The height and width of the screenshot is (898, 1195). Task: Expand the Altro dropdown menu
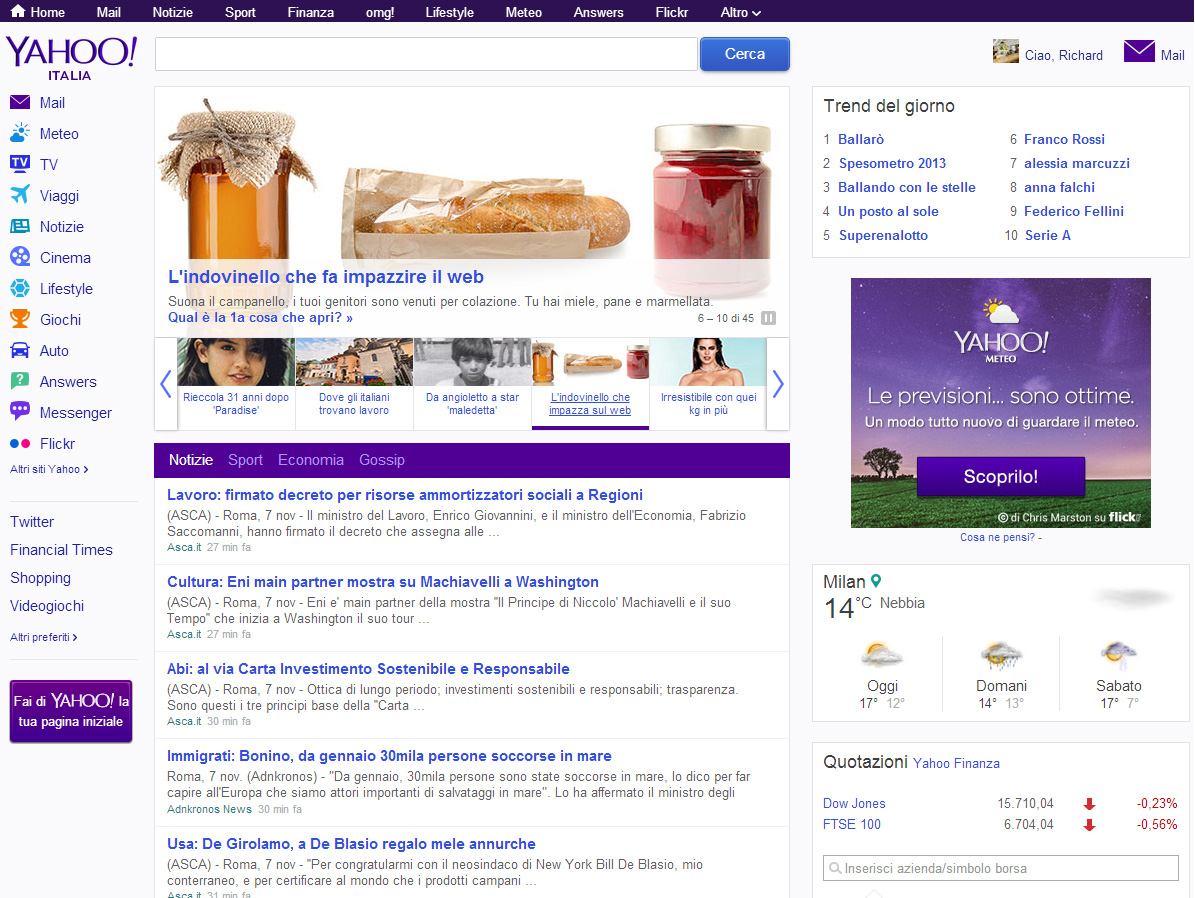740,13
